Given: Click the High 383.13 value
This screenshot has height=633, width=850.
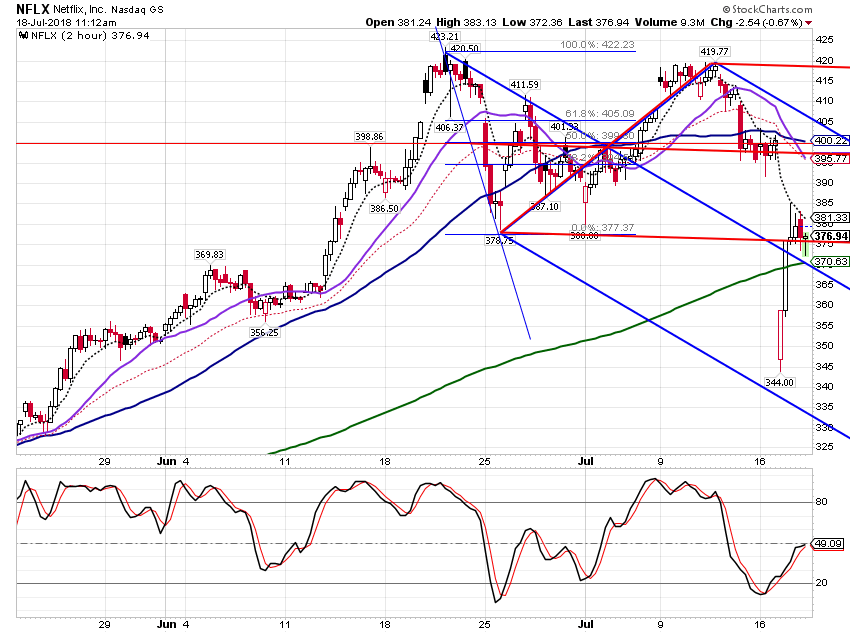Looking at the screenshot, I should click(x=466, y=22).
